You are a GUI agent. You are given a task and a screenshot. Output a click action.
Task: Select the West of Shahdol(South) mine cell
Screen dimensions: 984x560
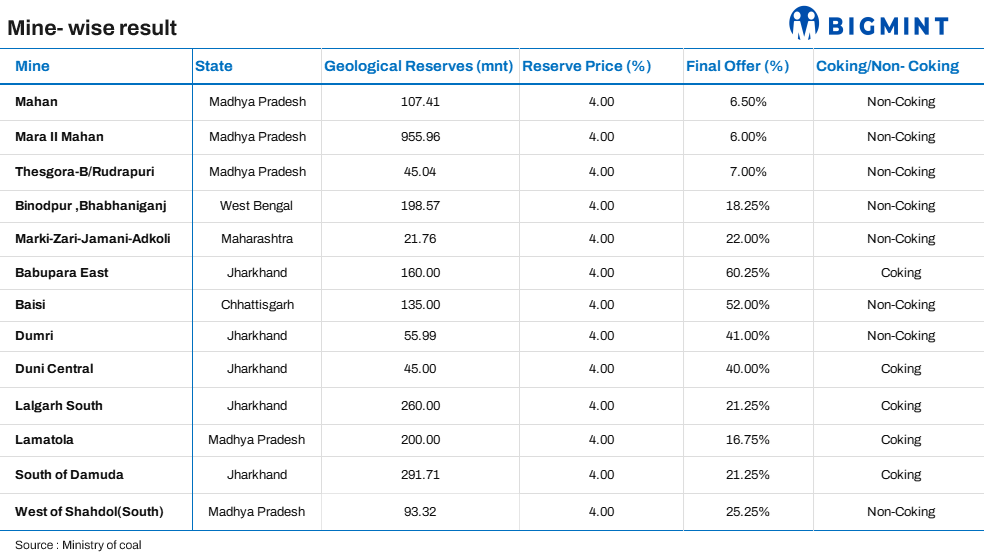89,512
